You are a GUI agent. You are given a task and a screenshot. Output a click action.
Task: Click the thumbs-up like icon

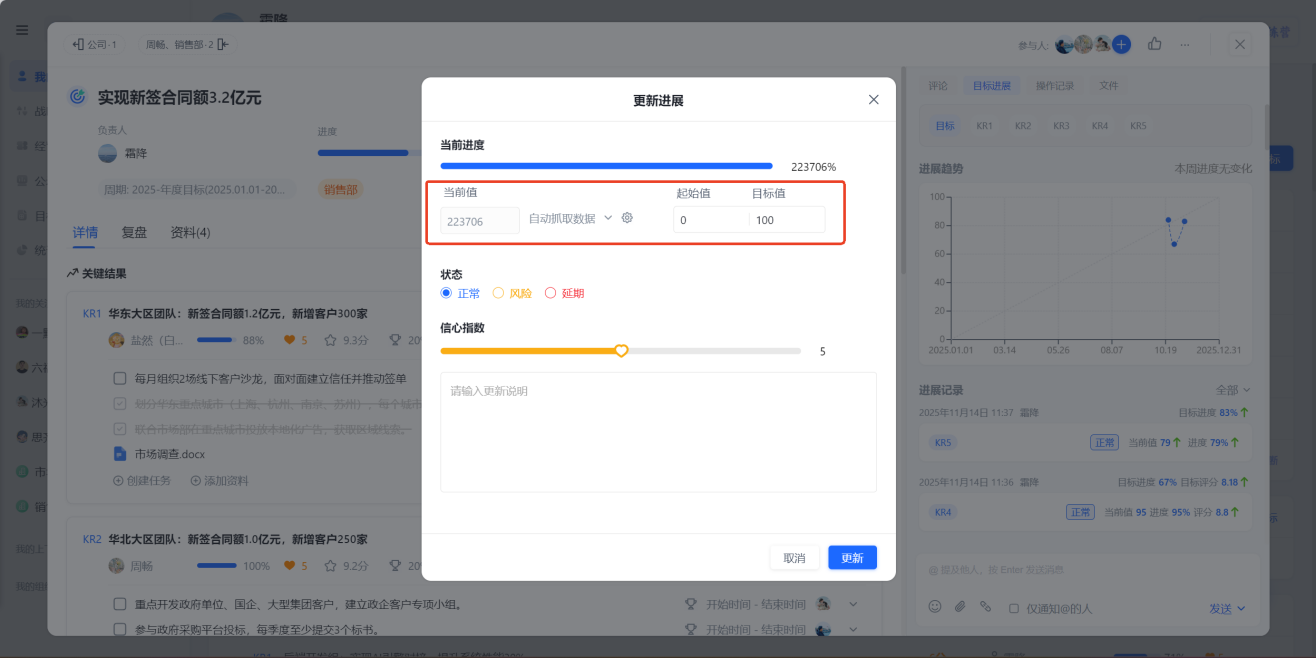(1155, 44)
